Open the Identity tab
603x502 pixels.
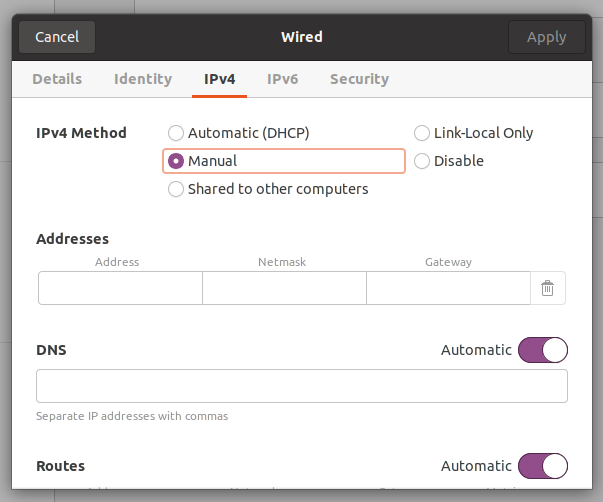coord(143,79)
